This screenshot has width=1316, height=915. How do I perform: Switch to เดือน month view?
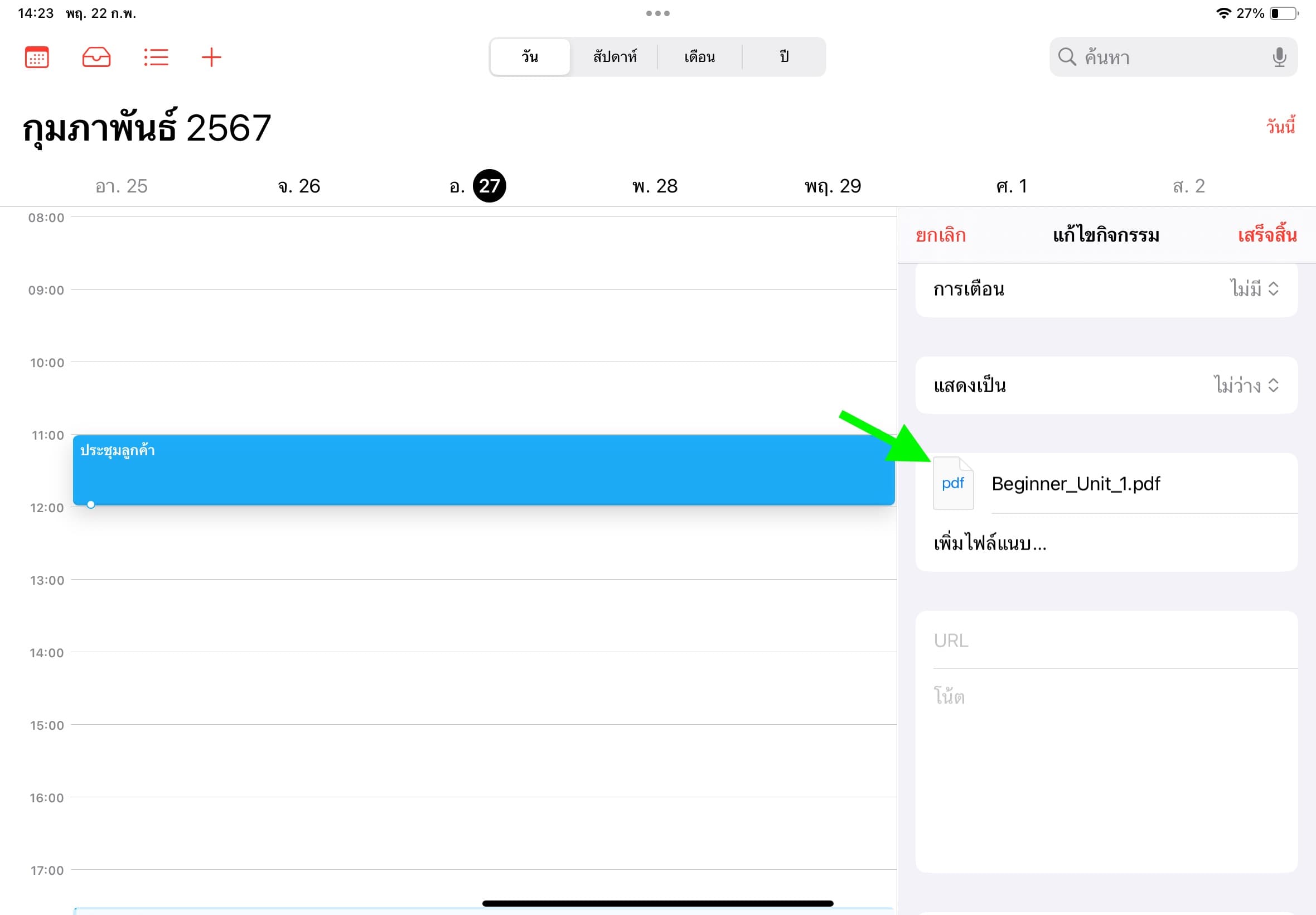[699, 57]
